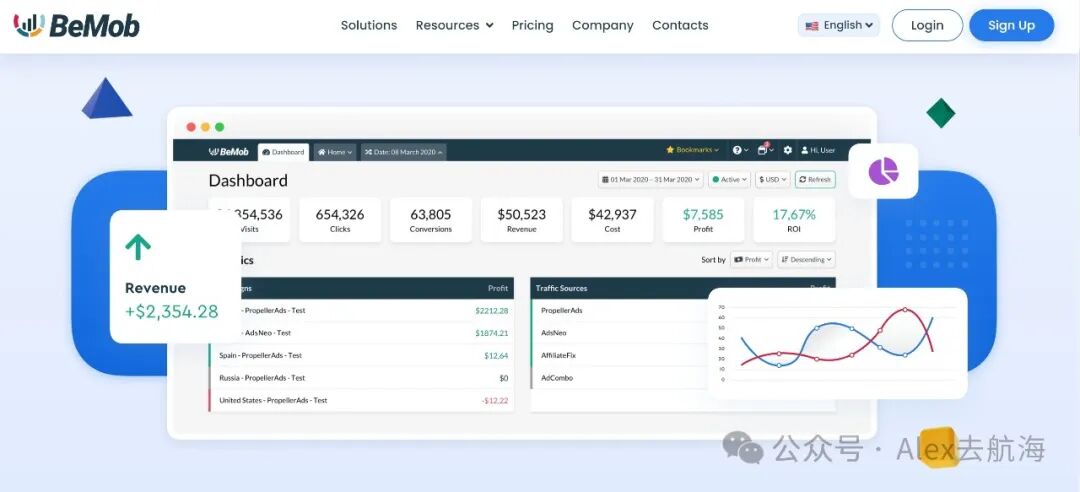
Task: Click the line chart card
Action: pyautogui.click(x=838, y=343)
